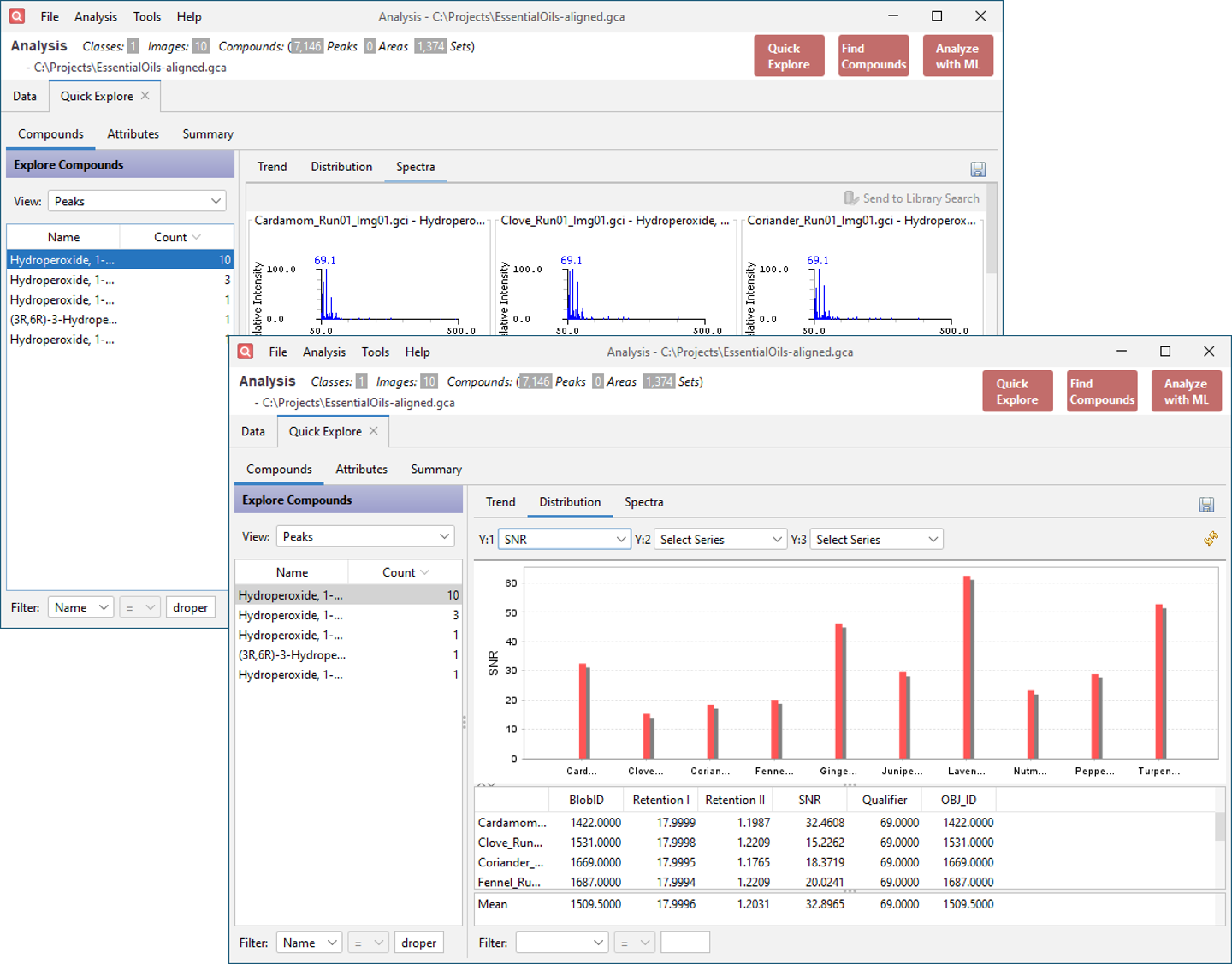Open the Data tab in the front window
The height and width of the screenshot is (964, 1232).
point(253,431)
